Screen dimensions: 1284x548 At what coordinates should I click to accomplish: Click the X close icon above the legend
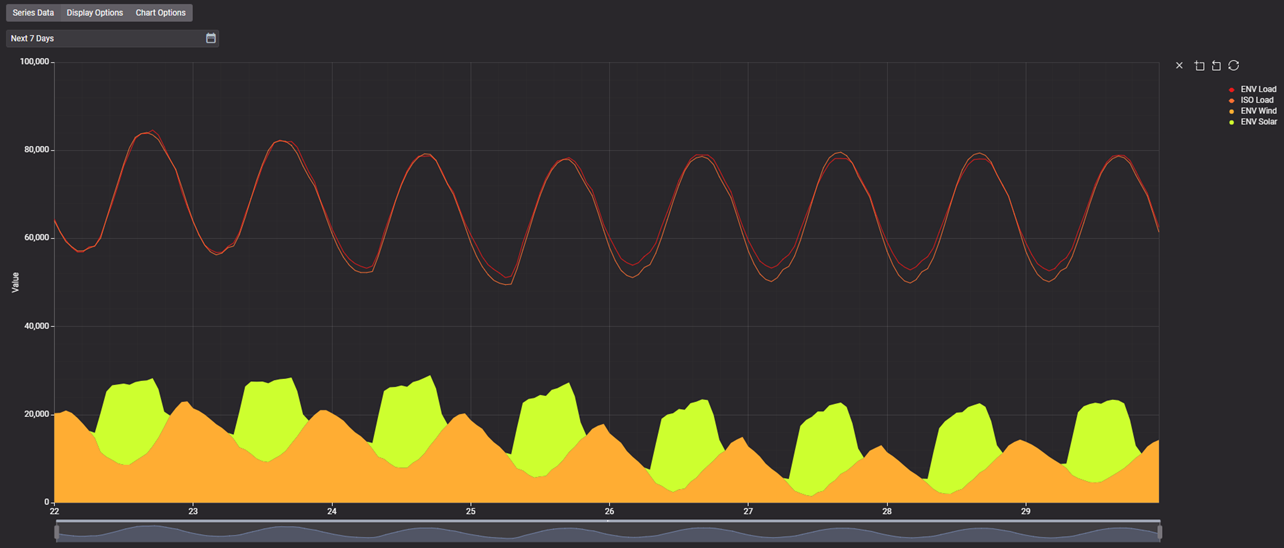(x=1179, y=66)
